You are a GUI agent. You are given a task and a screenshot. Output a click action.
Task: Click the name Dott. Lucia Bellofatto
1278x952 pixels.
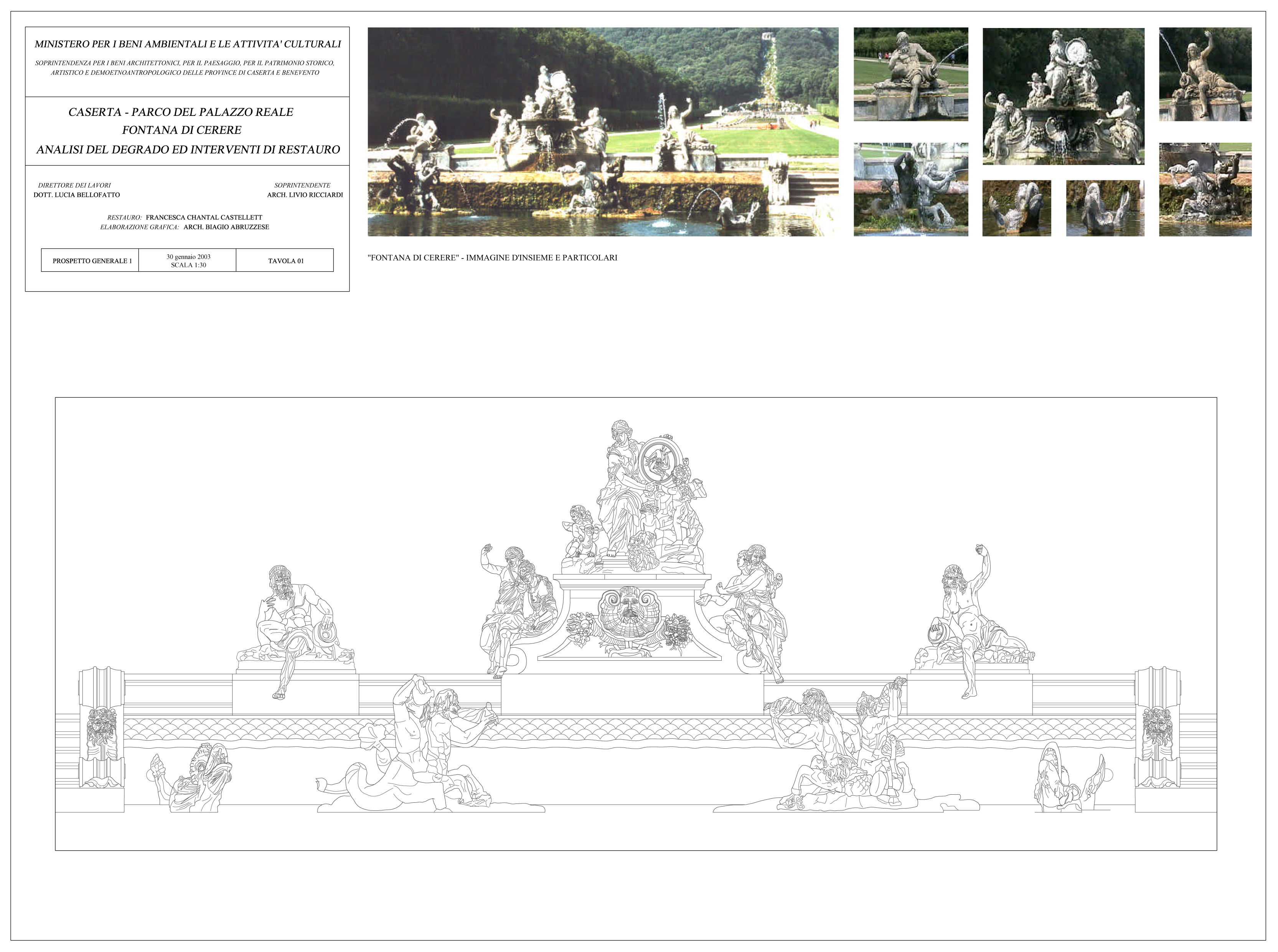pyautogui.click(x=77, y=195)
